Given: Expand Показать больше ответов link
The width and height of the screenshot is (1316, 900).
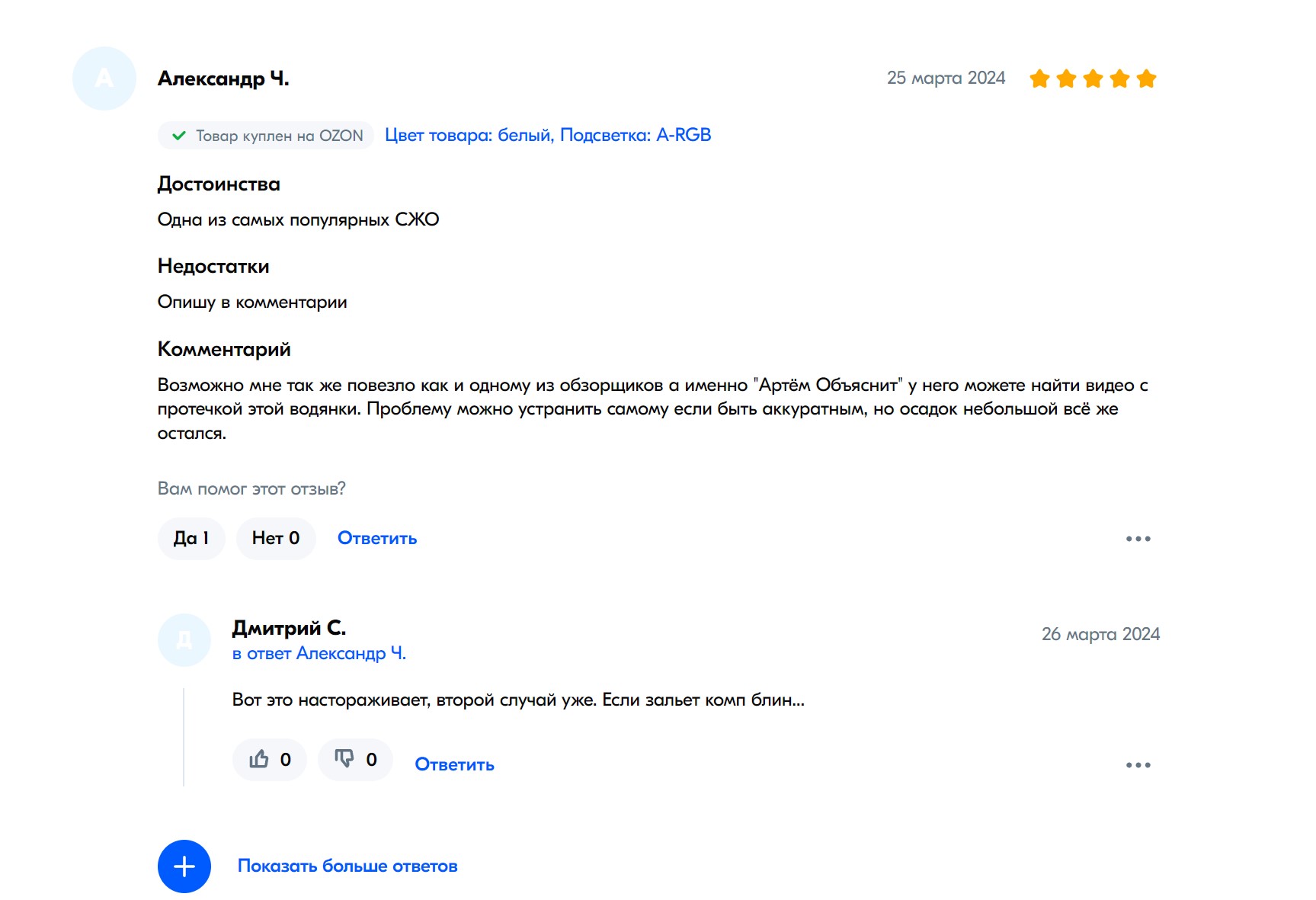Looking at the screenshot, I should coord(347,866).
